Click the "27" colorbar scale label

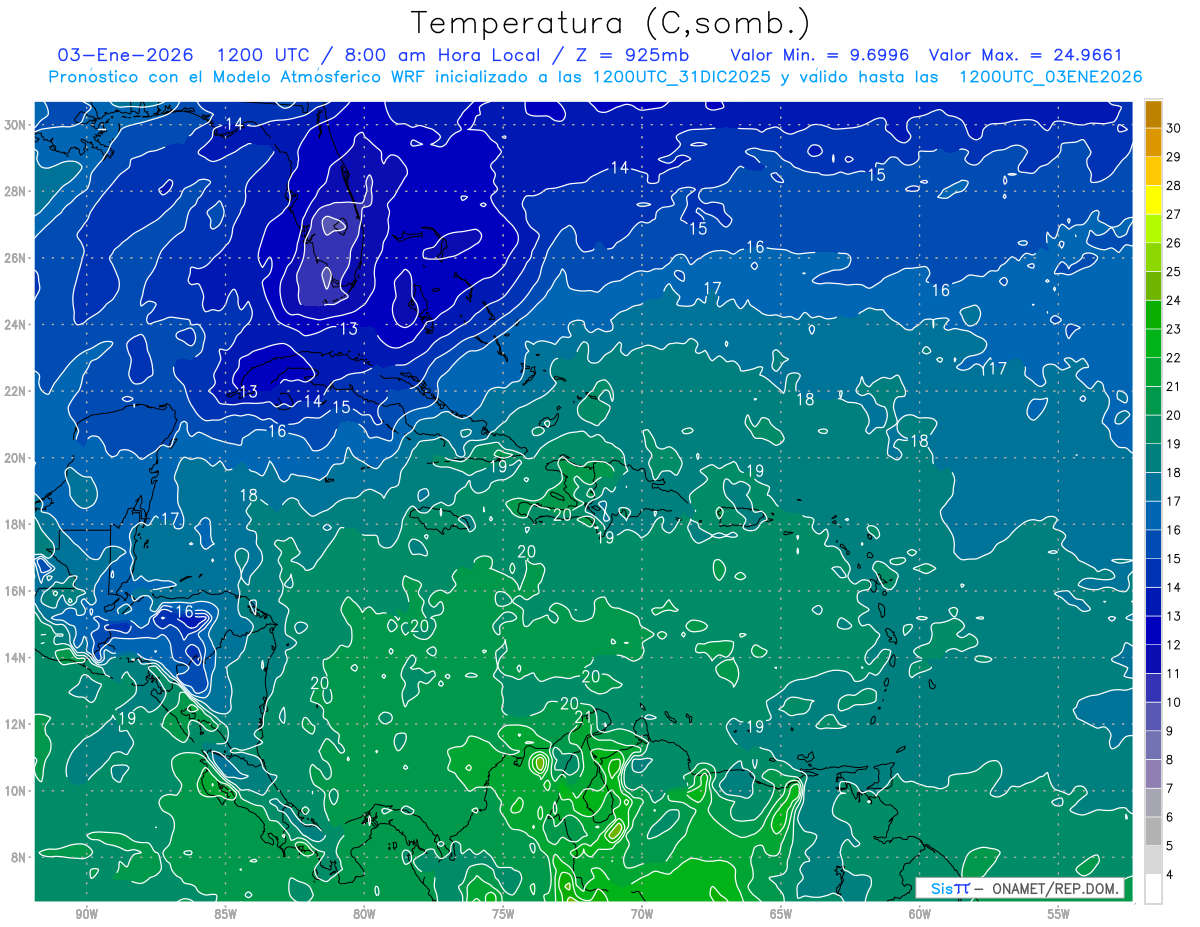(1174, 214)
